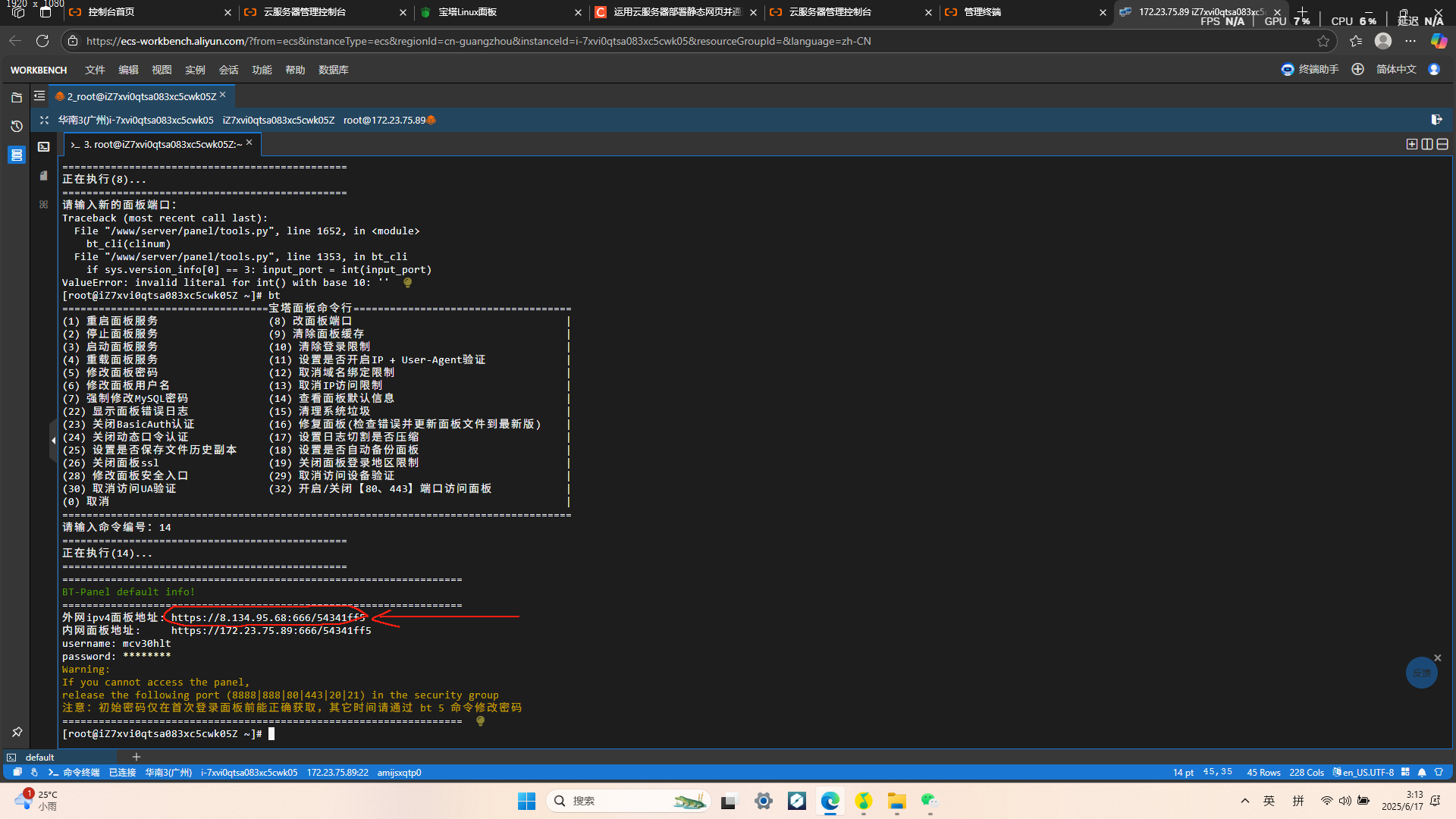Viewport: 1456px width, 819px height.
Task: Open the 终端助手 terminal assistant
Action: coord(1310,69)
